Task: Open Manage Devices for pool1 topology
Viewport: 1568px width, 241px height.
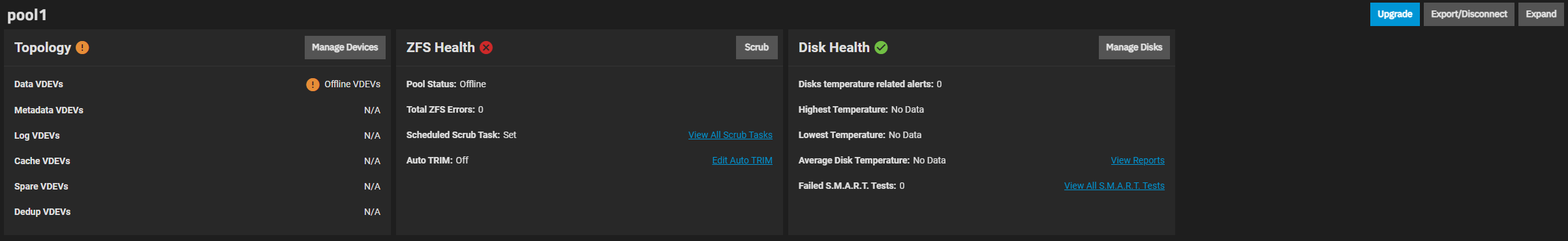Action: coord(345,48)
